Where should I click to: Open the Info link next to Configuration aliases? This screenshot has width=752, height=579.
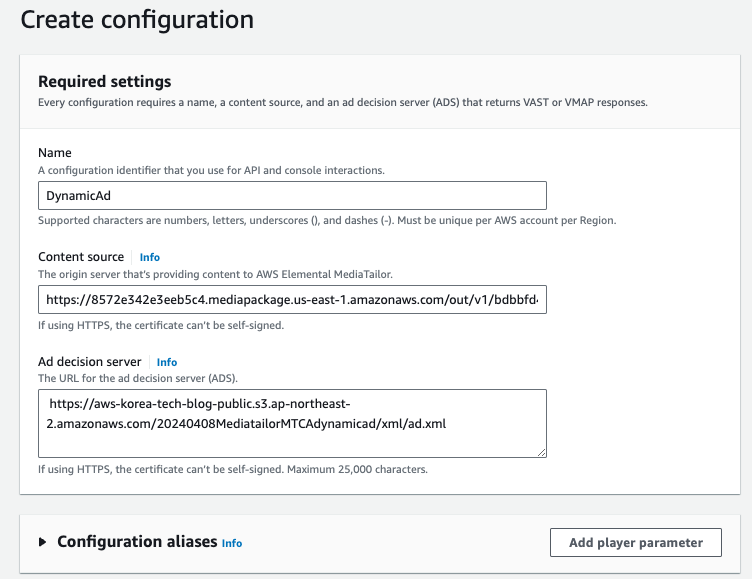(232, 543)
